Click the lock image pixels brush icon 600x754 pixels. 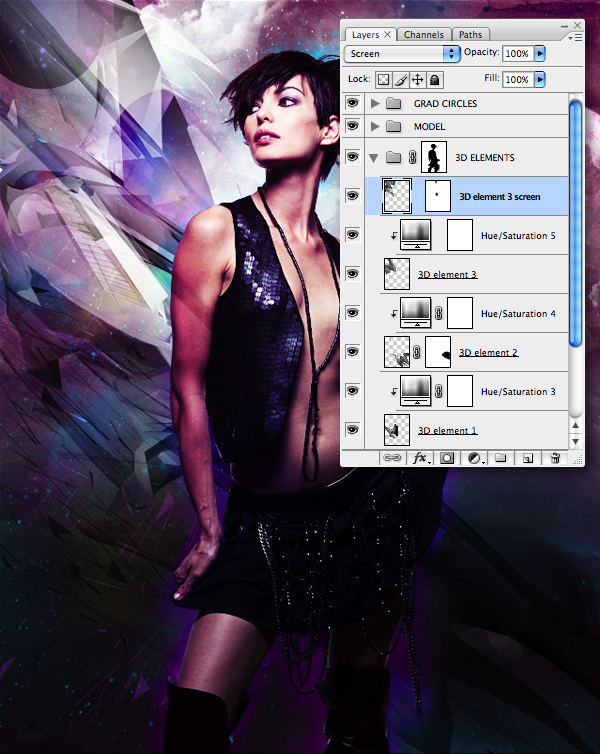click(x=400, y=80)
